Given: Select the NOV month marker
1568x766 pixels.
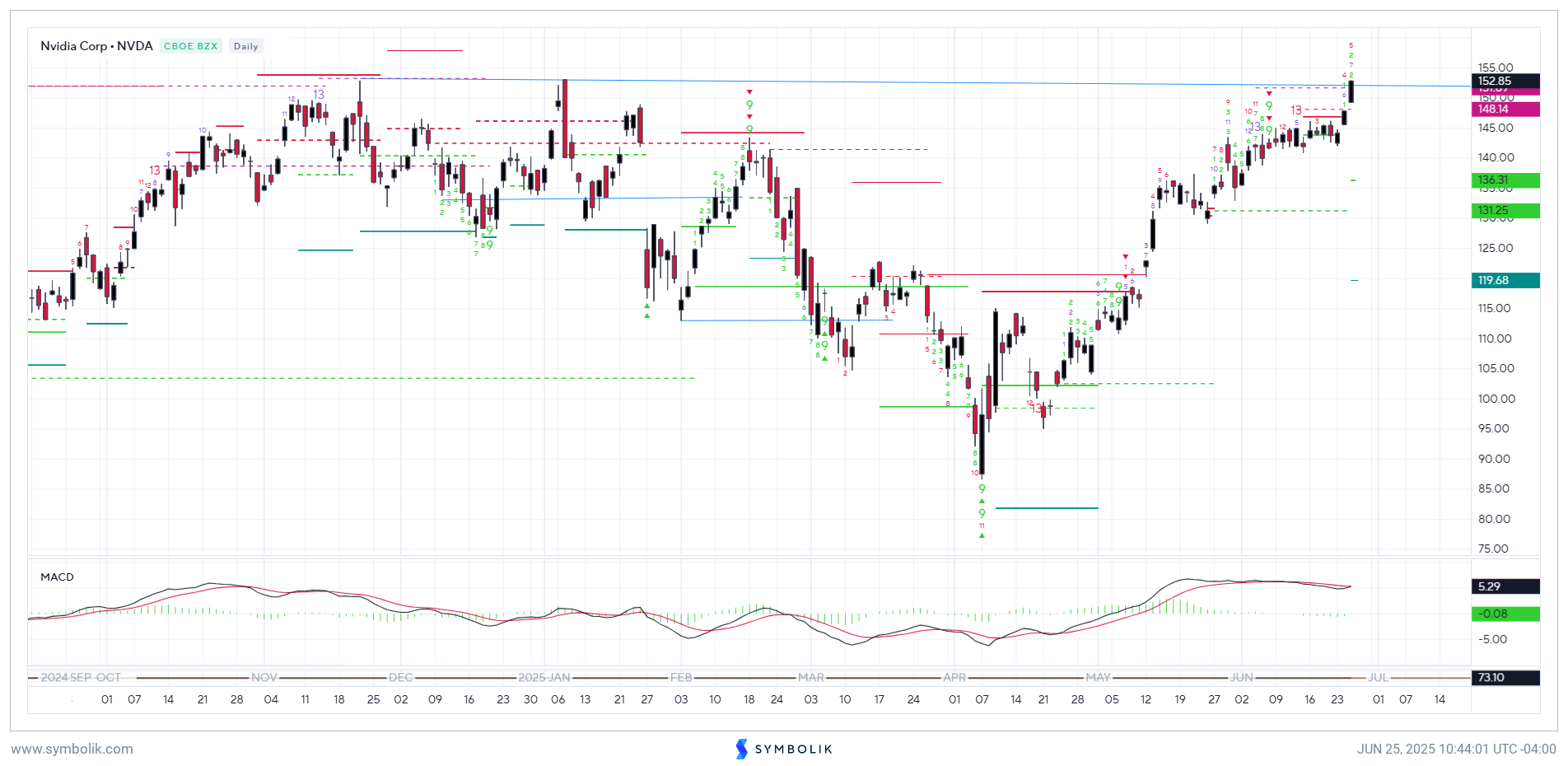Looking at the screenshot, I should (x=264, y=677).
